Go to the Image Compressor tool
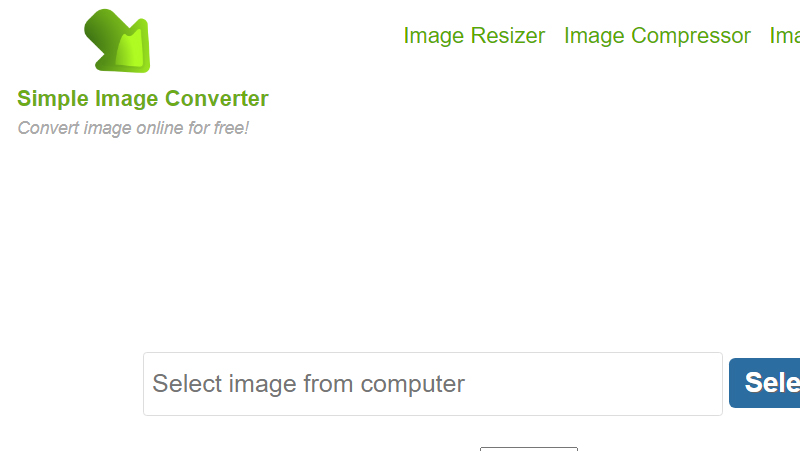 [657, 36]
